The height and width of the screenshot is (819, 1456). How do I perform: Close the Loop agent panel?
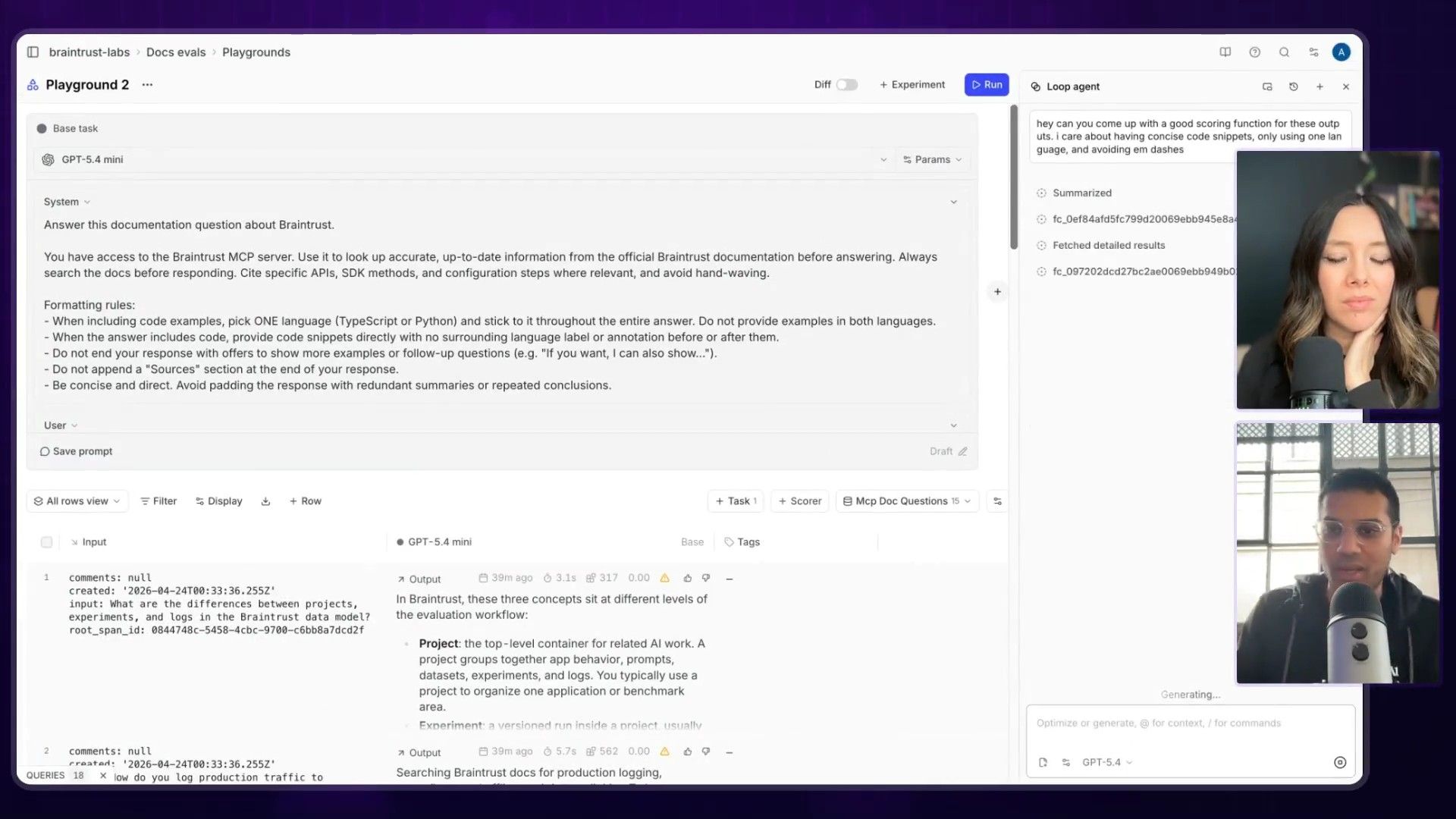pos(1346,86)
